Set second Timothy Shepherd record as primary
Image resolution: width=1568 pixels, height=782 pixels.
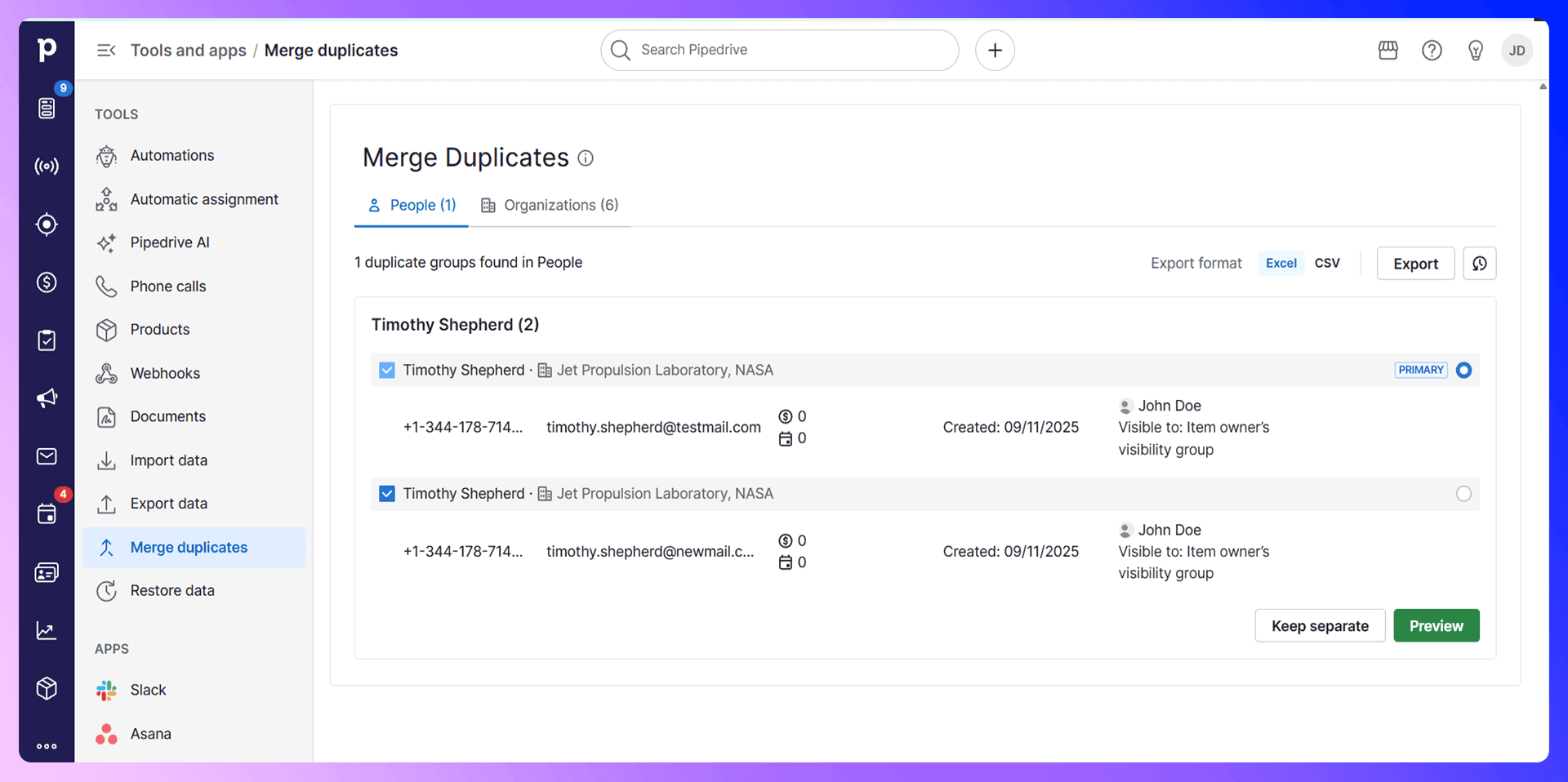[x=1463, y=494]
